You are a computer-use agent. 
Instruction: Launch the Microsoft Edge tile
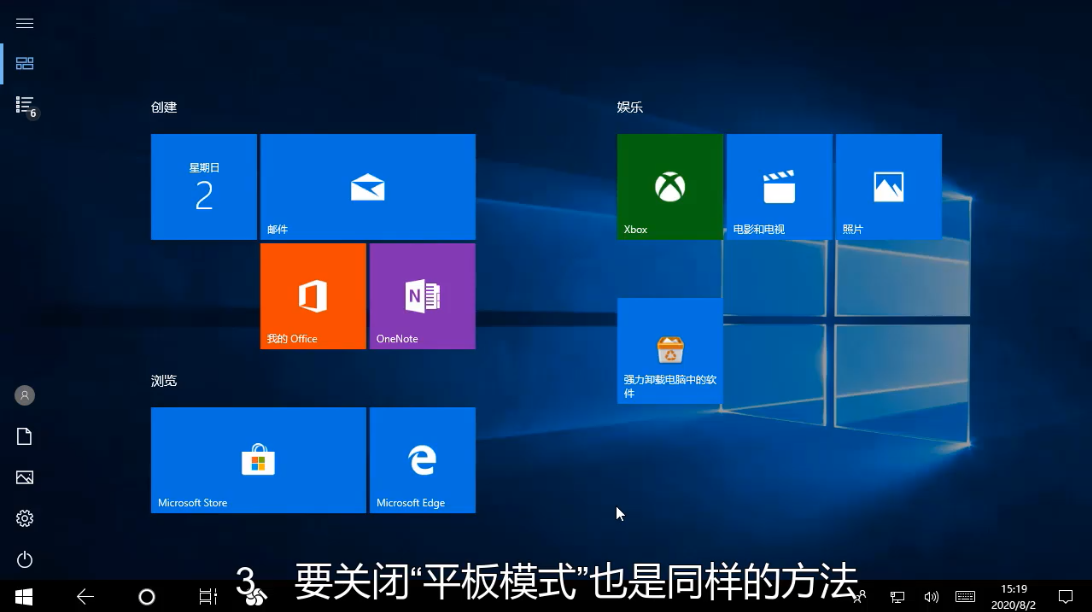423,460
